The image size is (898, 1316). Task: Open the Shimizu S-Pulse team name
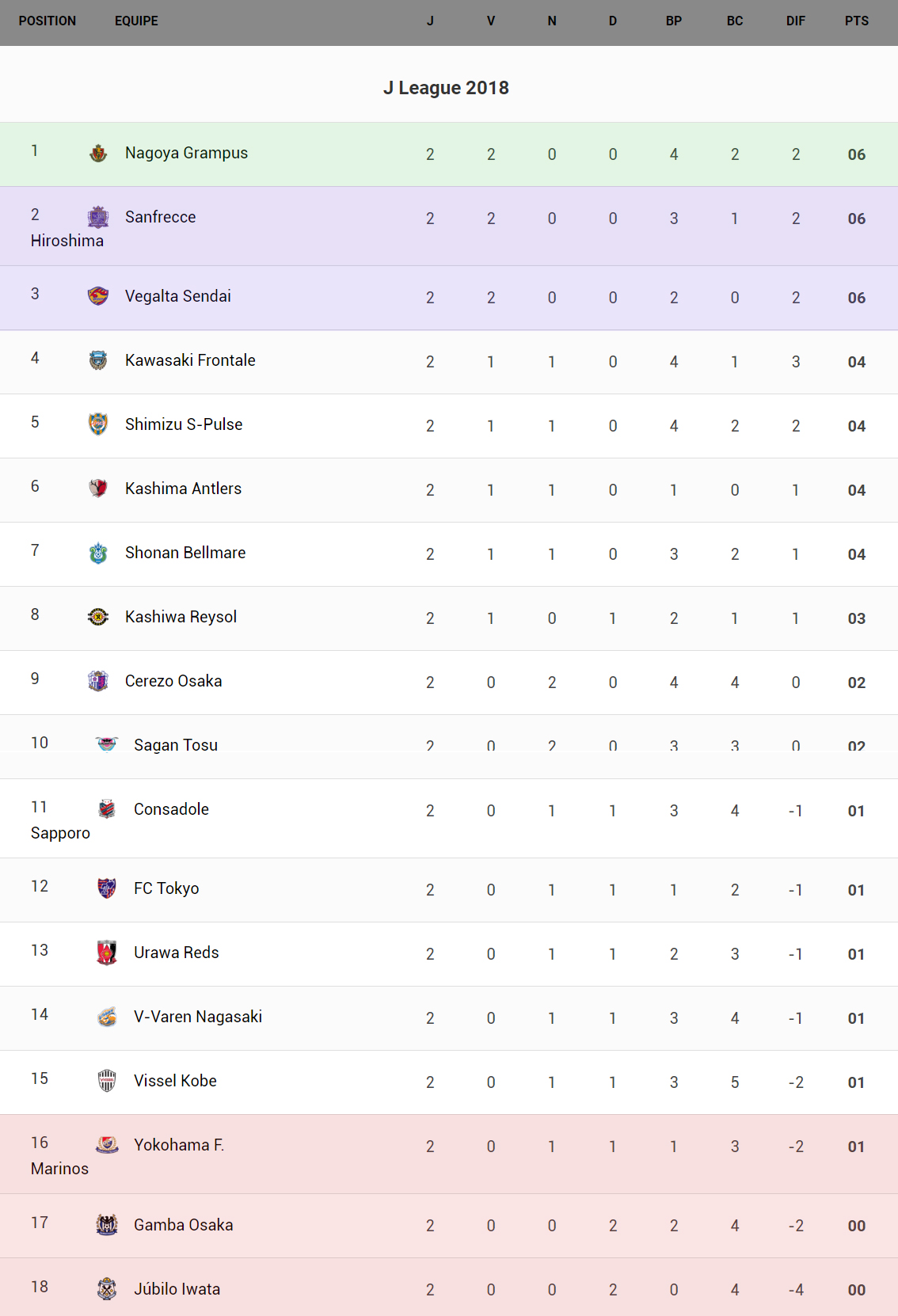184,424
